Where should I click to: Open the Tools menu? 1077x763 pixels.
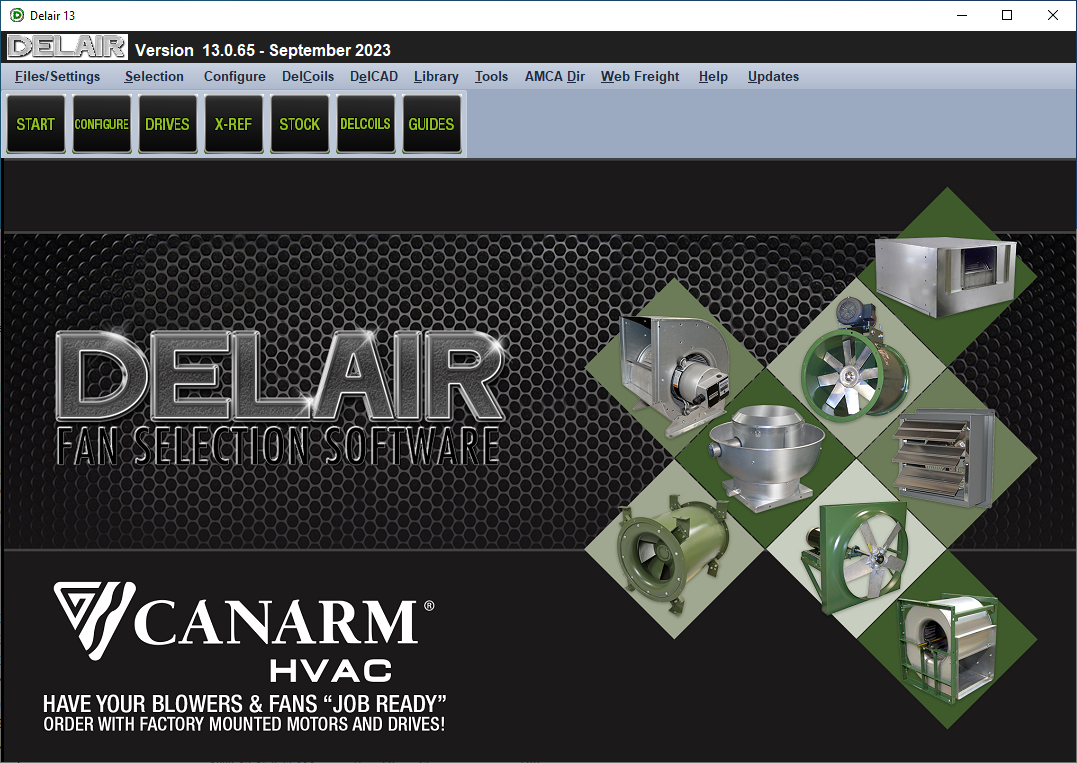point(491,76)
